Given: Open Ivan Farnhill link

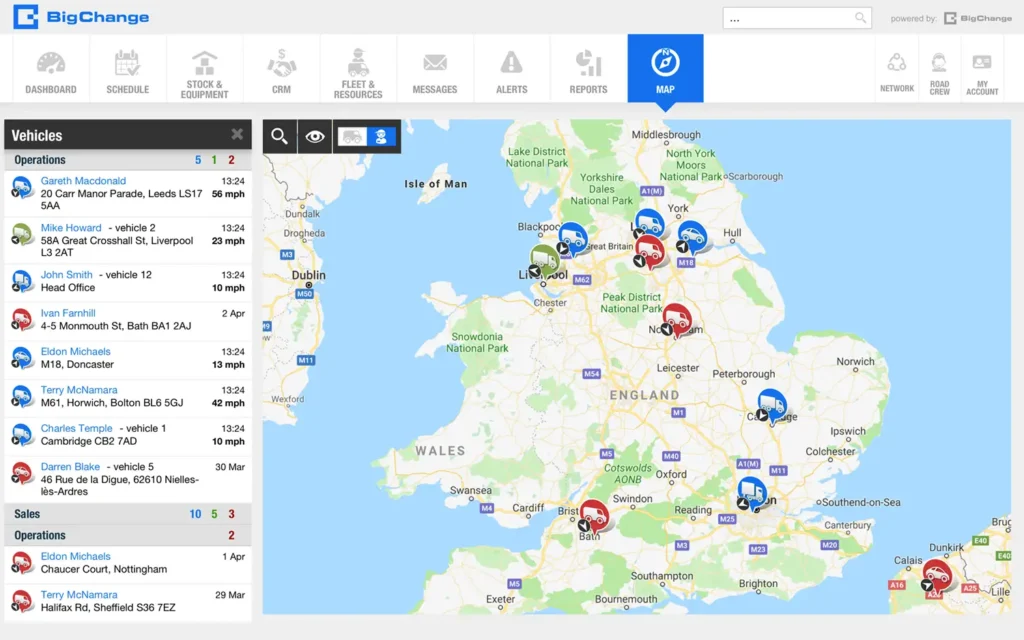Looking at the screenshot, I should click(x=68, y=313).
